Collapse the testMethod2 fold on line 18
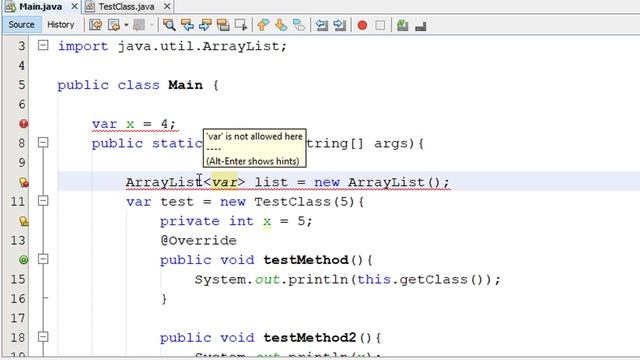640x360 pixels. point(43,337)
